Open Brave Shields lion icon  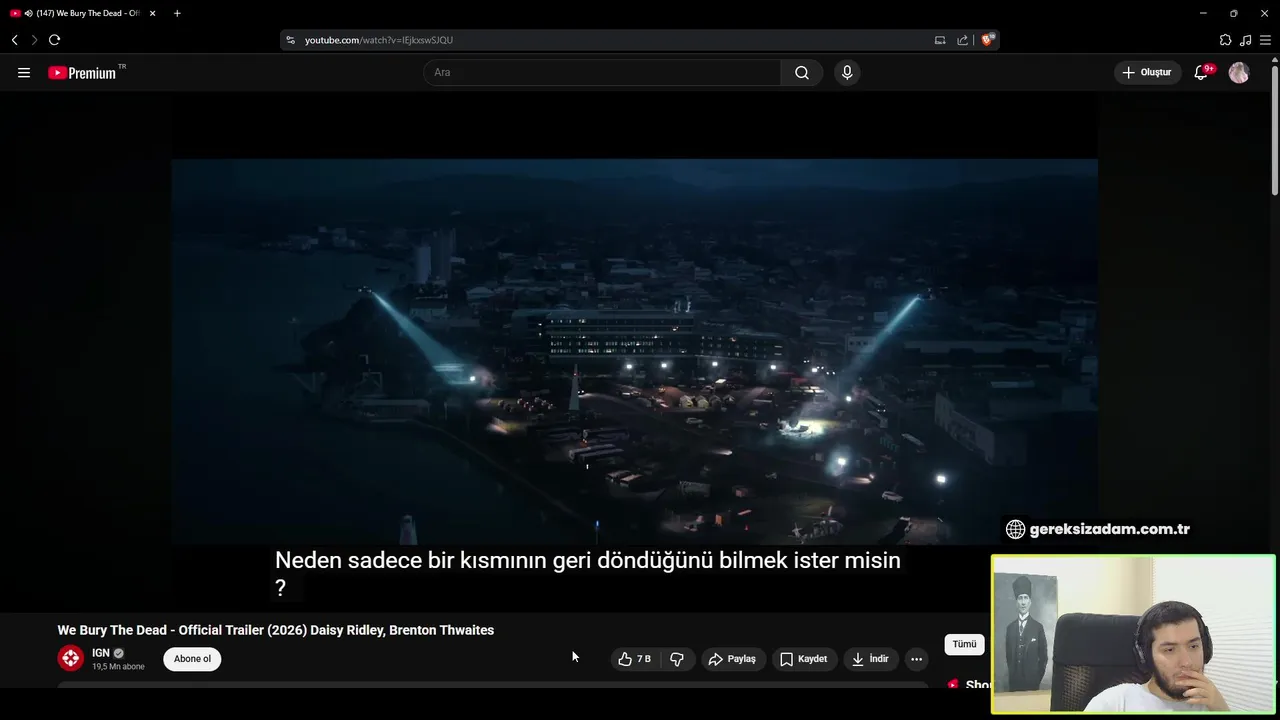(988, 40)
